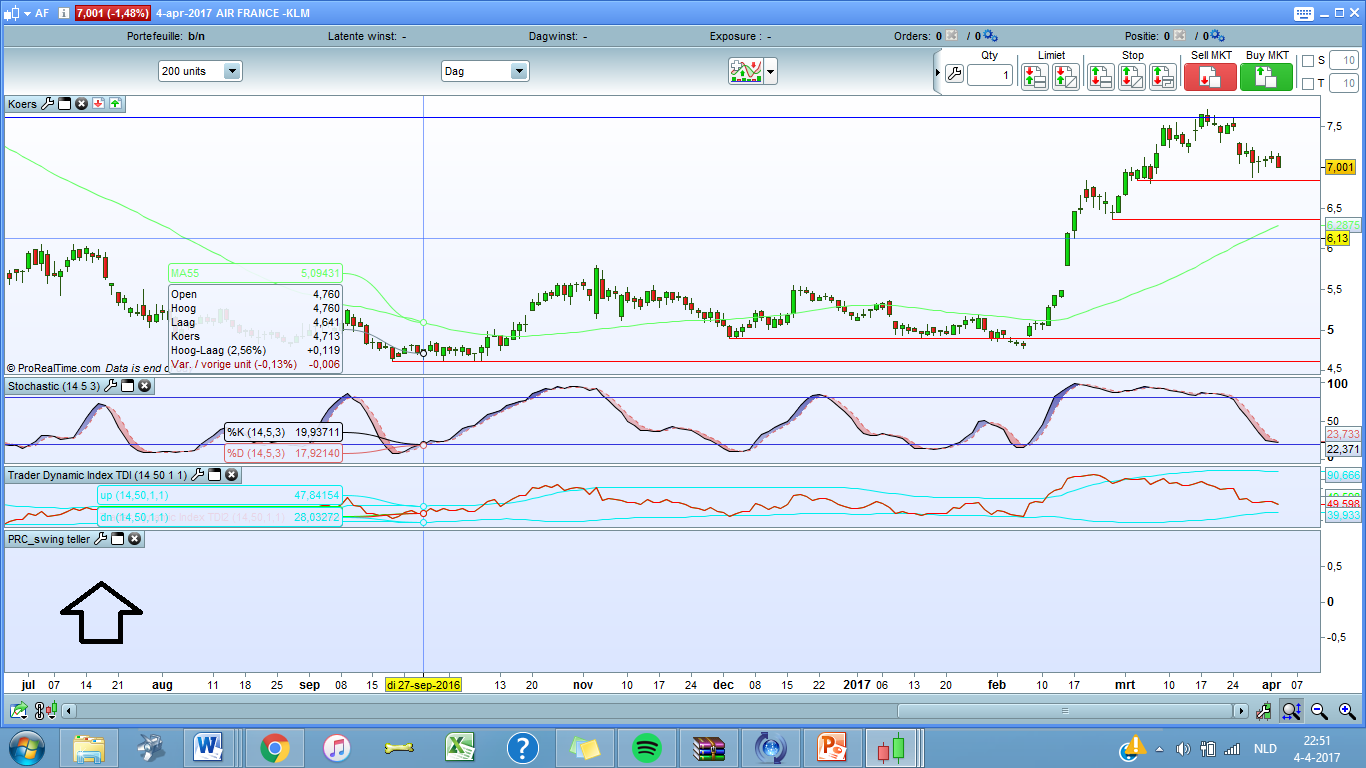Screen dimensions: 1366x768
Task: Click the third Stop order icon
Action: point(1162,76)
